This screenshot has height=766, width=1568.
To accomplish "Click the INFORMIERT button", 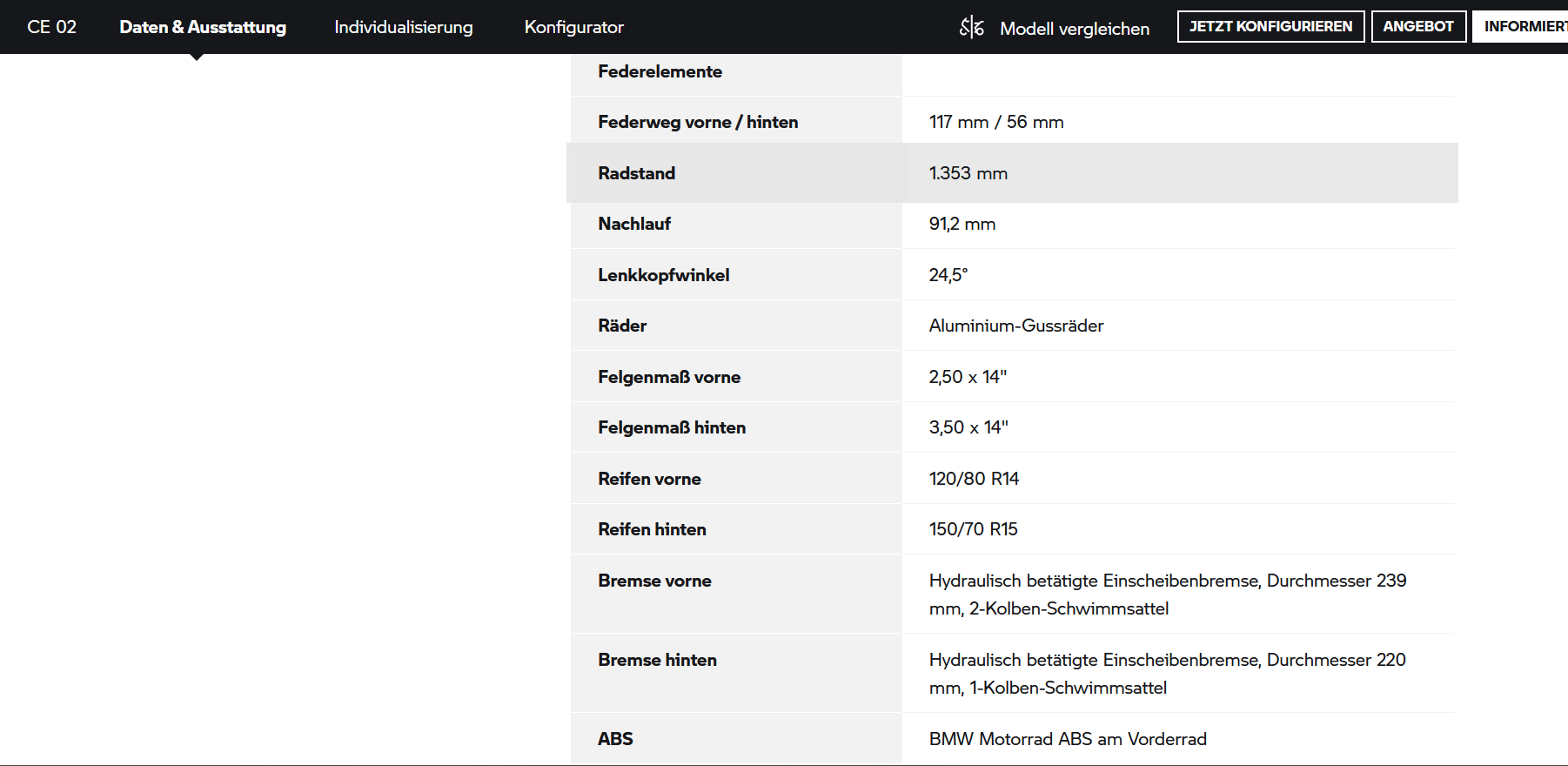I will pyautogui.click(x=1523, y=26).
